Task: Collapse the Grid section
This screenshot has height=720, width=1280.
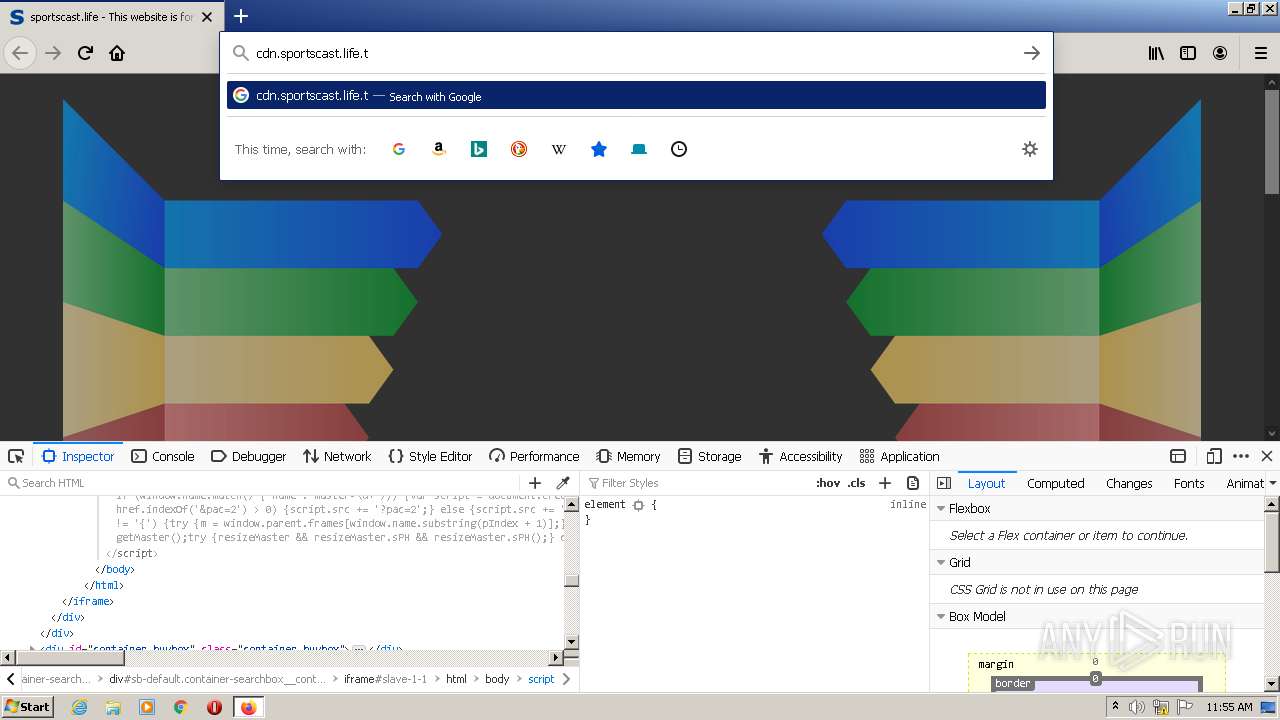Action: point(941,563)
